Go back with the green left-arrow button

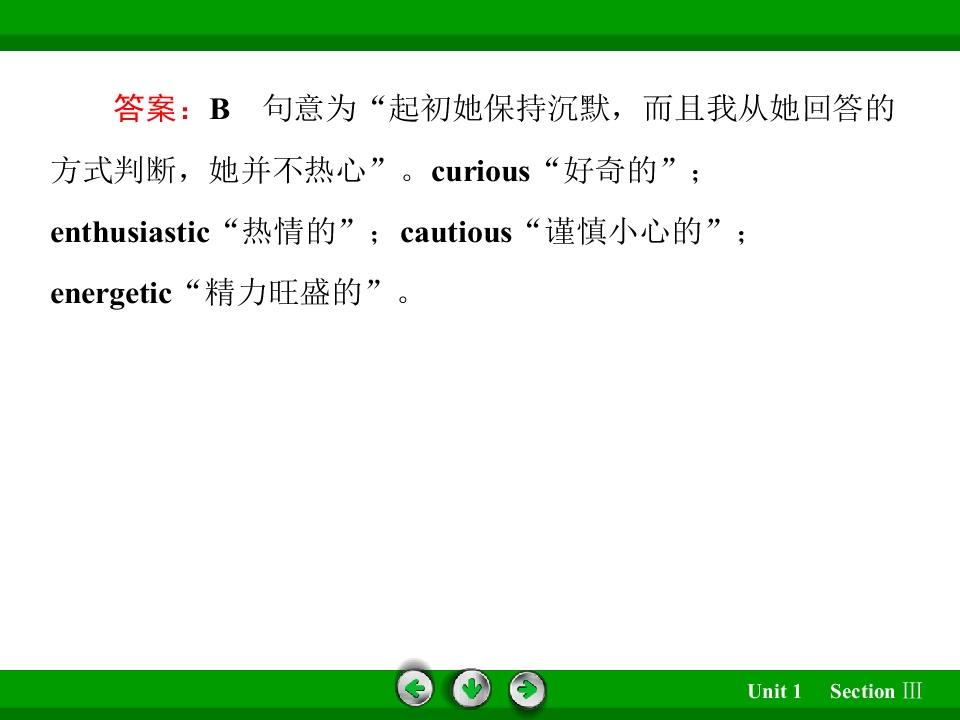[415, 689]
